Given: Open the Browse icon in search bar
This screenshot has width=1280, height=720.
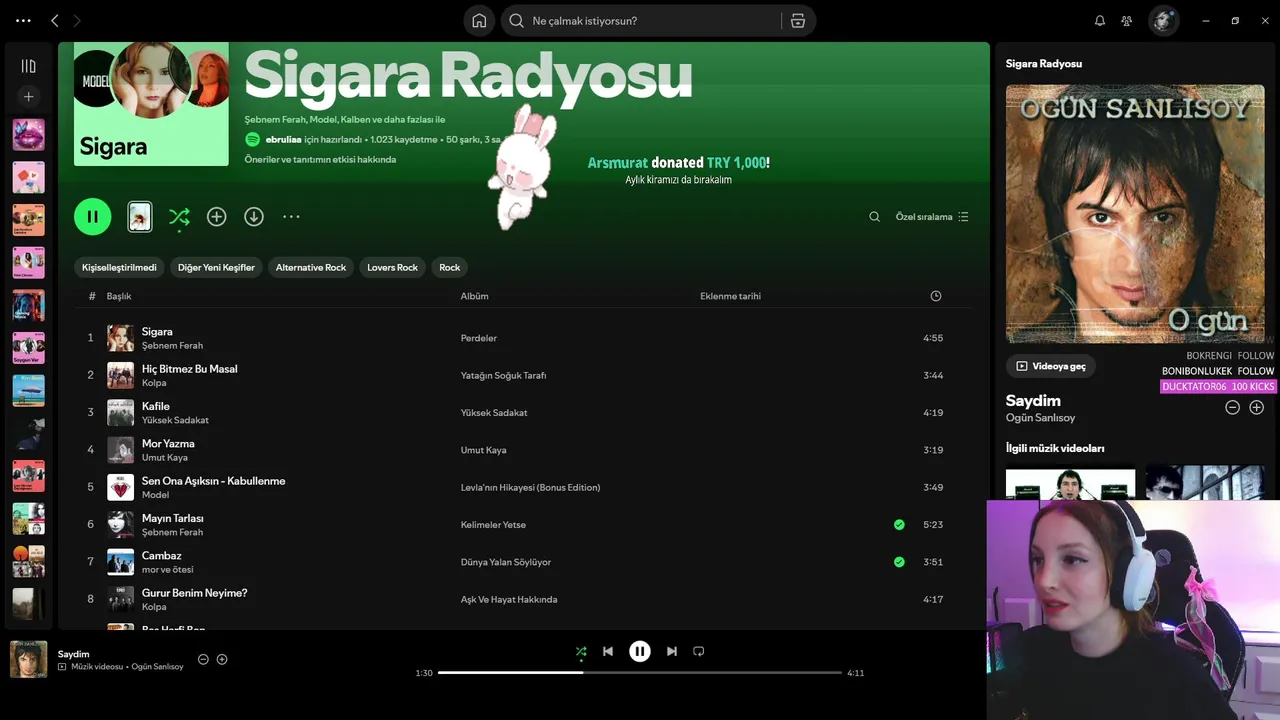Looking at the screenshot, I should click(x=798, y=21).
